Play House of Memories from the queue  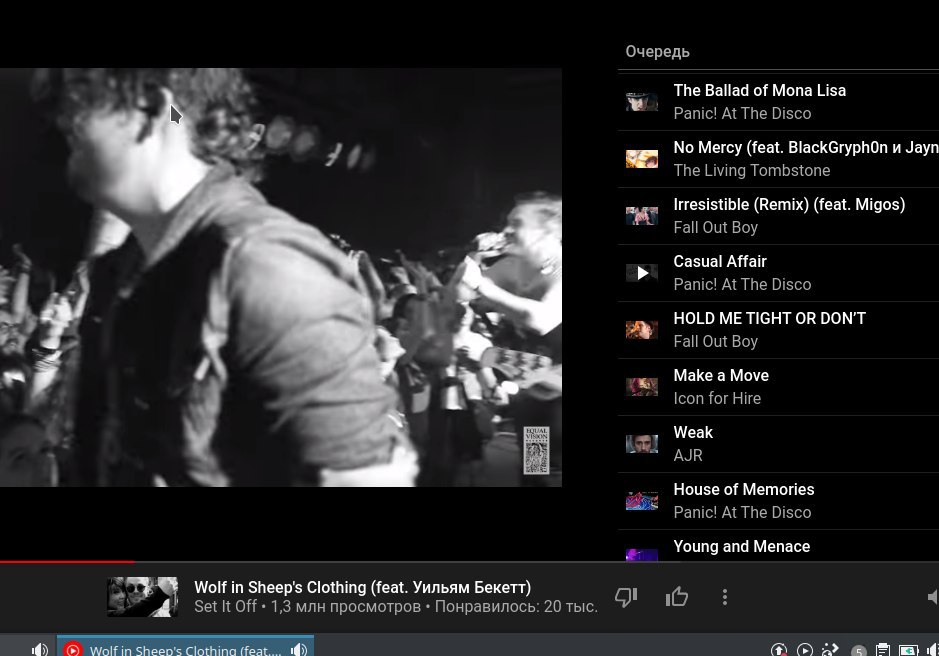[778, 500]
